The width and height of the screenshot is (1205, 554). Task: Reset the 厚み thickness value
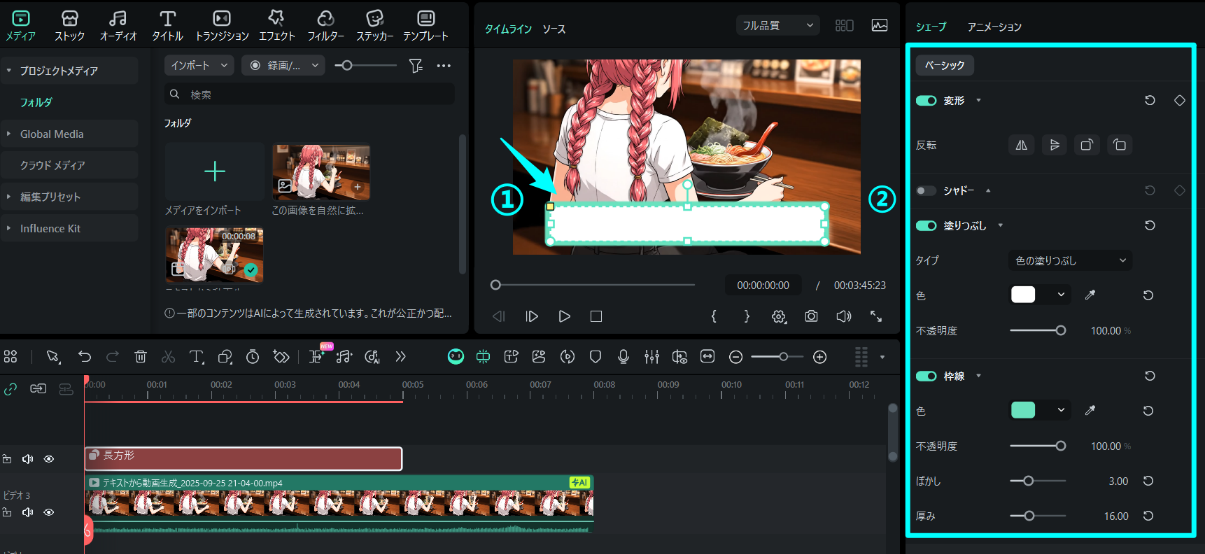click(x=1149, y=516)
